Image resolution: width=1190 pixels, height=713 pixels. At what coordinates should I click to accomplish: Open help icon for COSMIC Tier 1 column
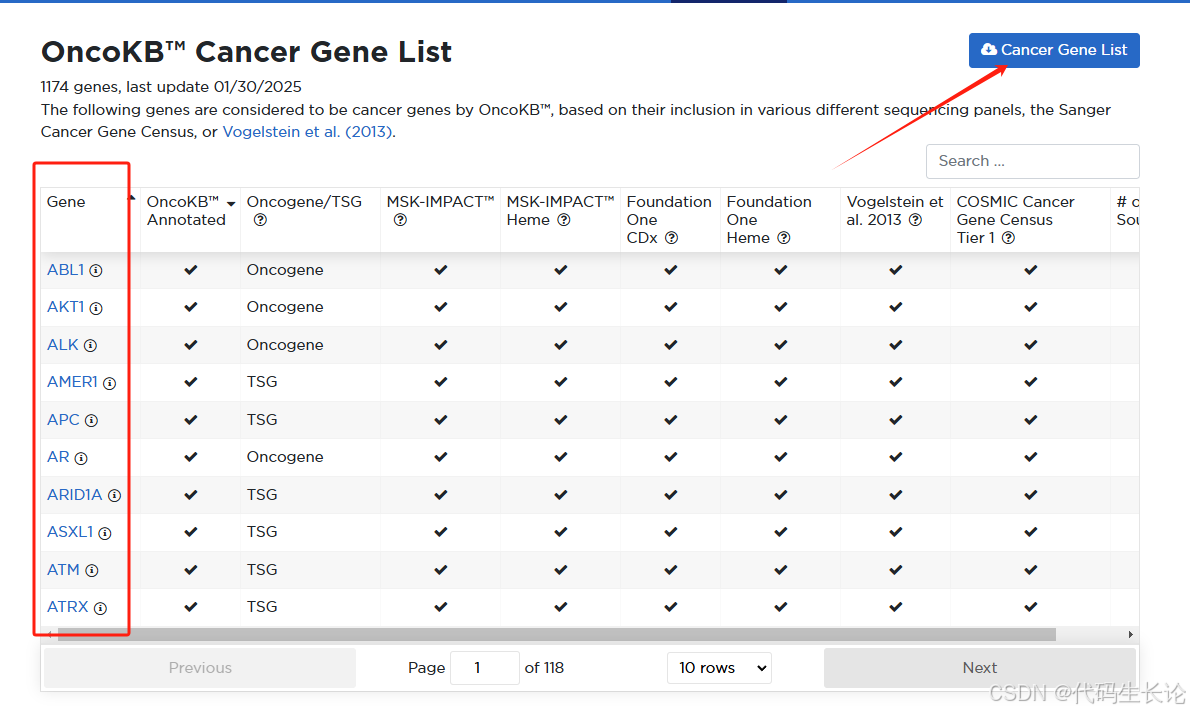[1009, 238]
